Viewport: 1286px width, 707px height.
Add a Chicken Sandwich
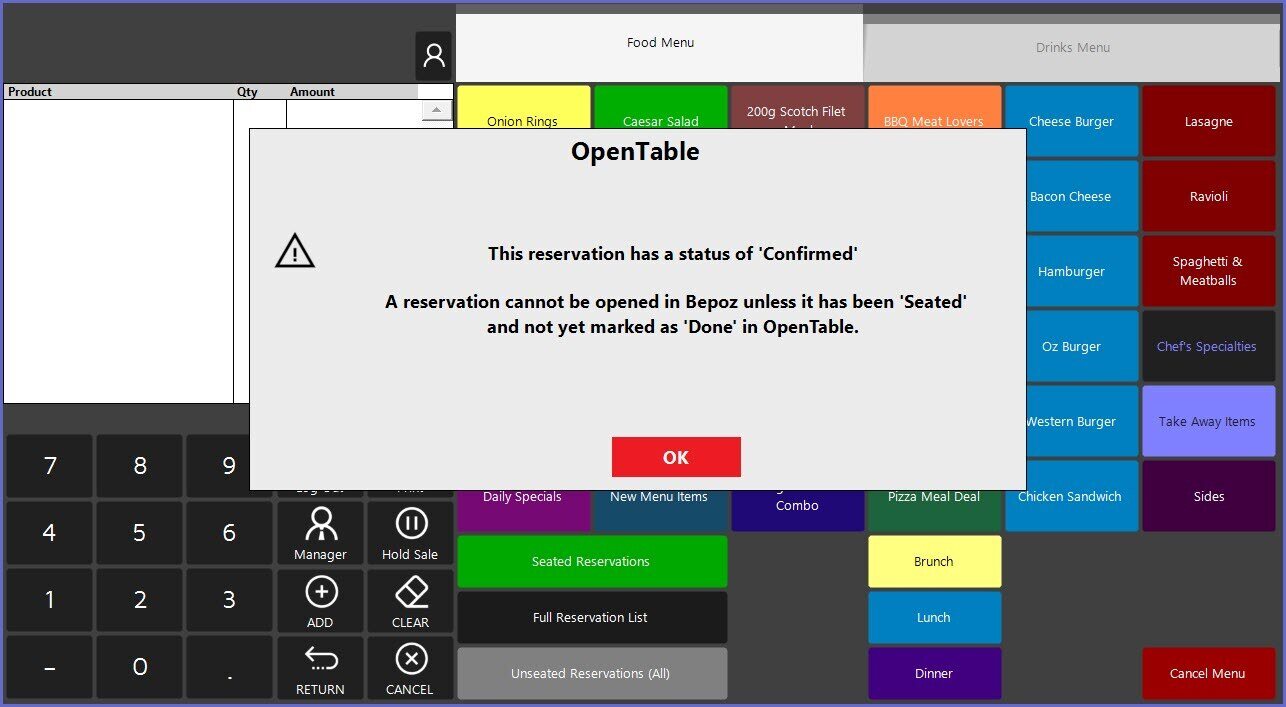1072,496
